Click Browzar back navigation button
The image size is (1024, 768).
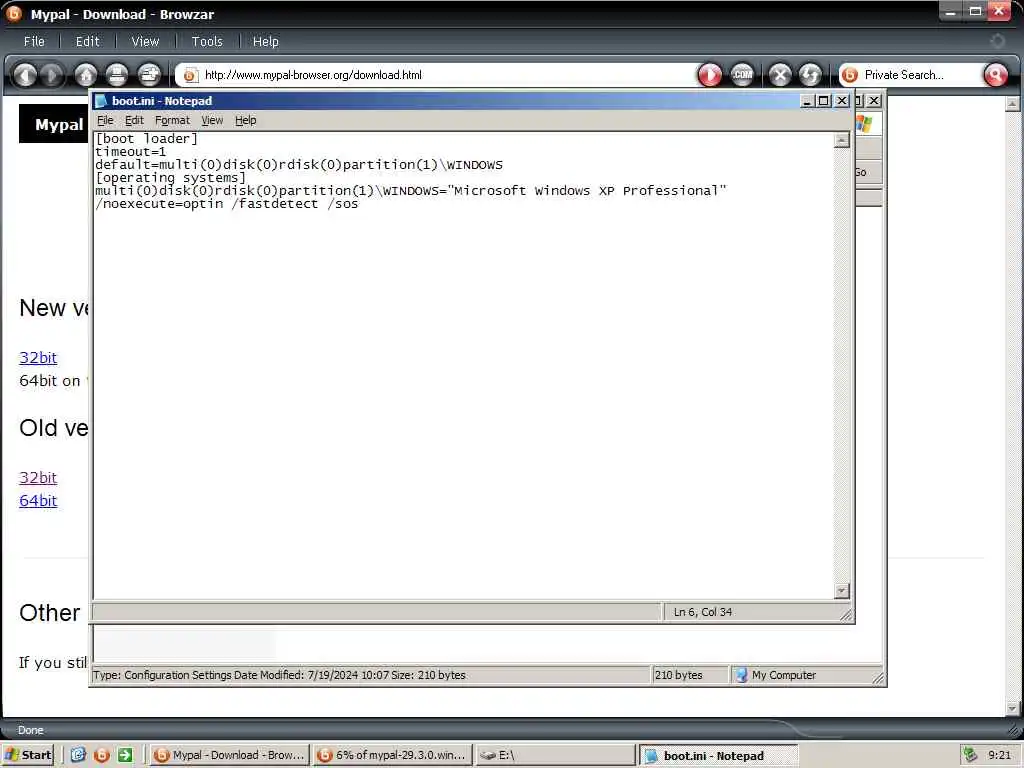pyautogui.click(x=25, y=75)
